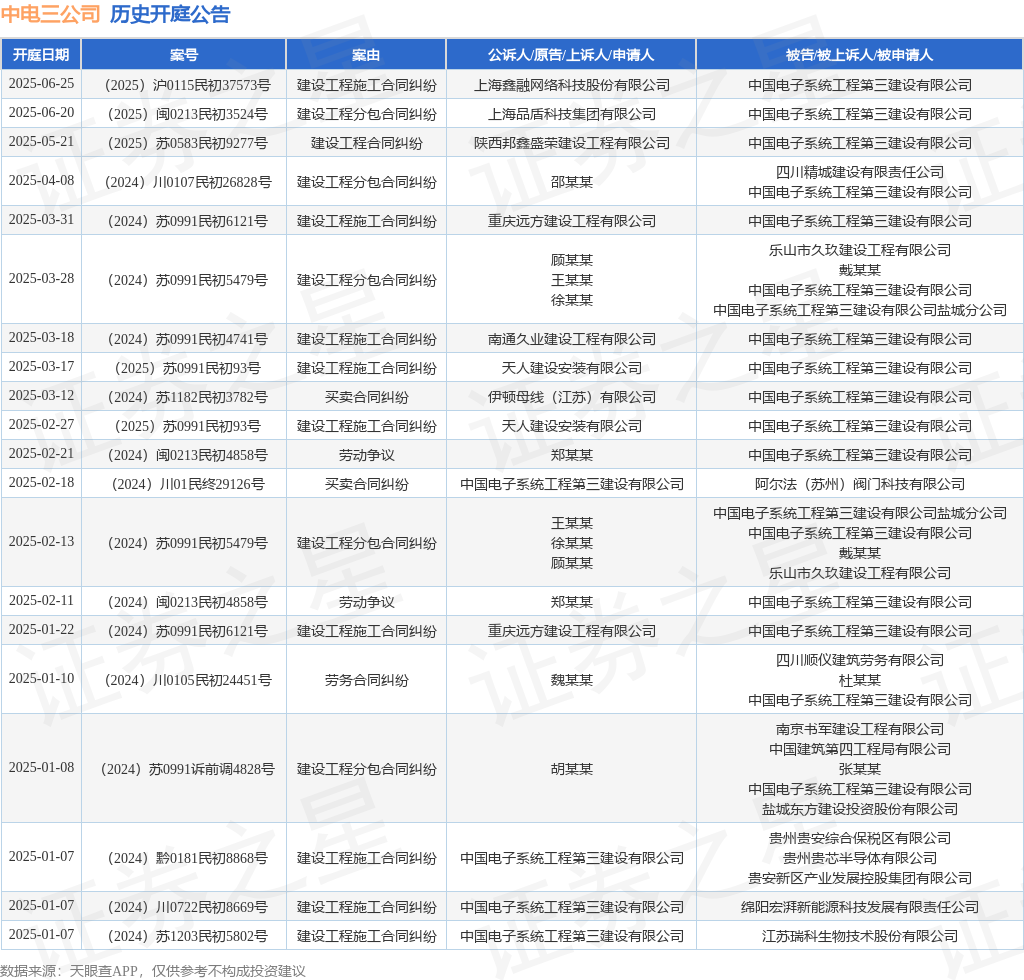This screenshot has width=1024, height=980.
Task: Click defendant 南京书军建设工程有限公司
Action: (859, 729)
